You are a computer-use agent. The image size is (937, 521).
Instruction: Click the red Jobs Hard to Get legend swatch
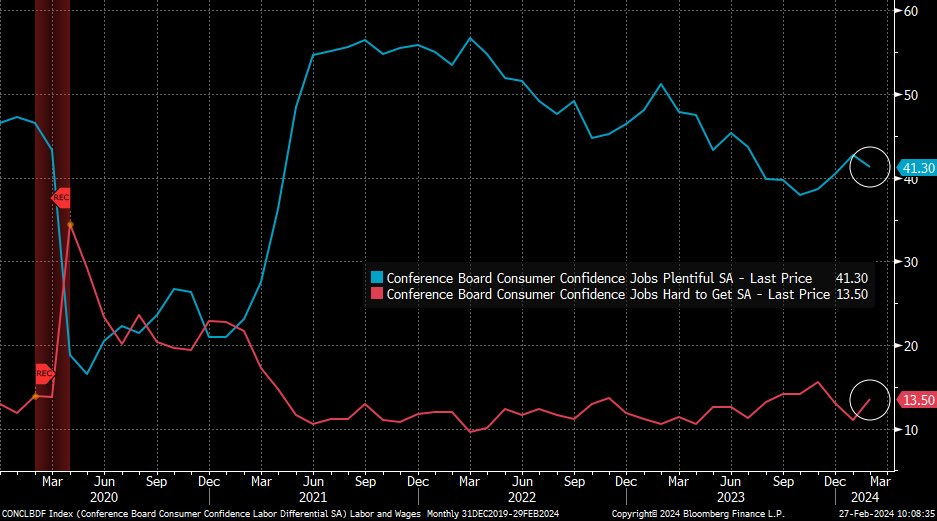tap(377, 294)
